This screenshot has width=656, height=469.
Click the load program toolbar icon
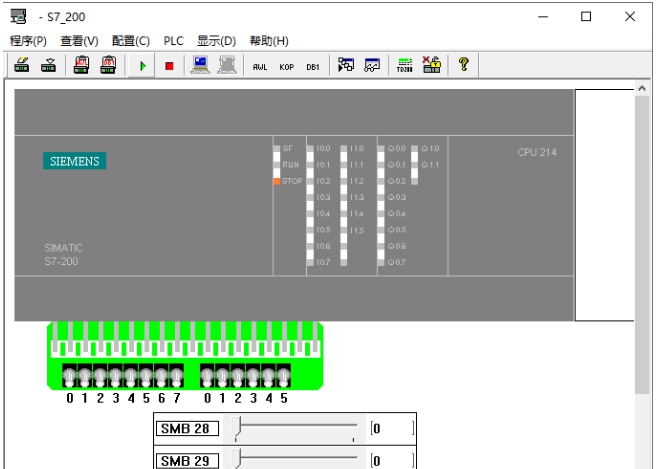(x=22, y=65)
